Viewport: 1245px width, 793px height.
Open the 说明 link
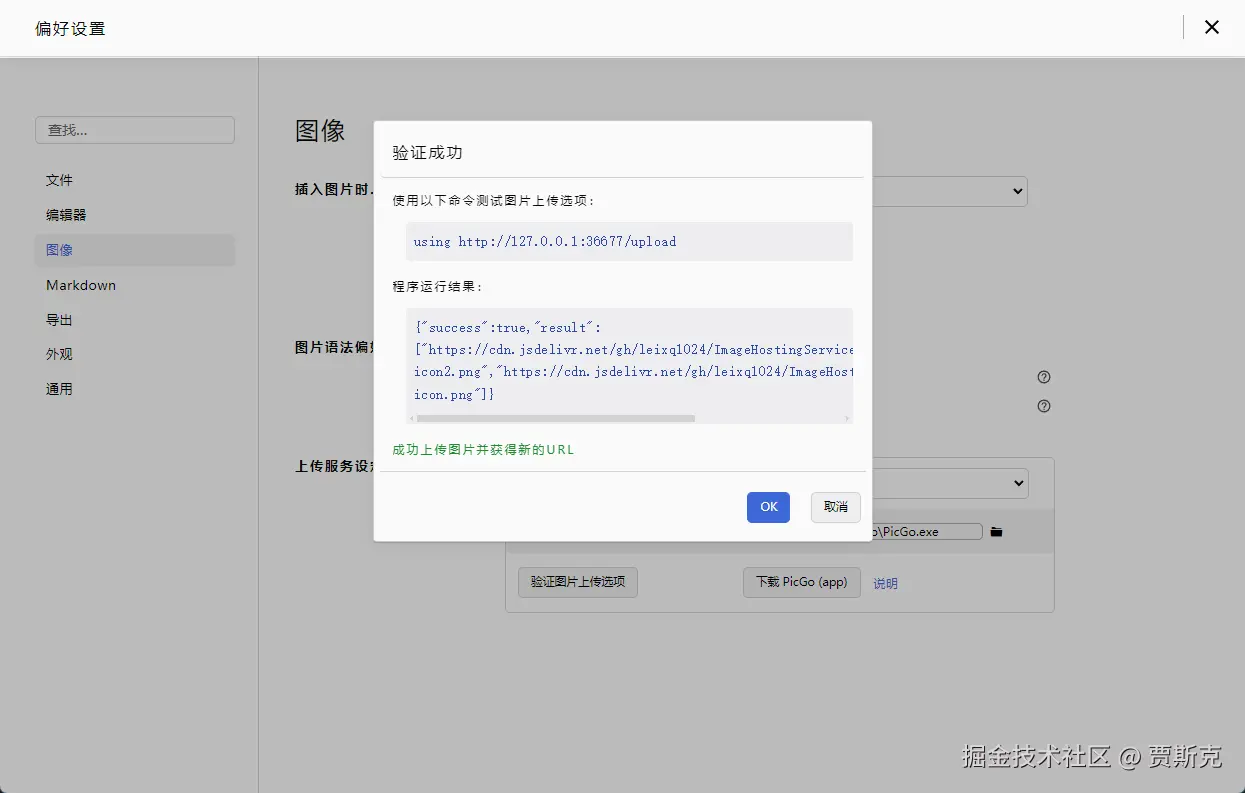click(886, 583)
